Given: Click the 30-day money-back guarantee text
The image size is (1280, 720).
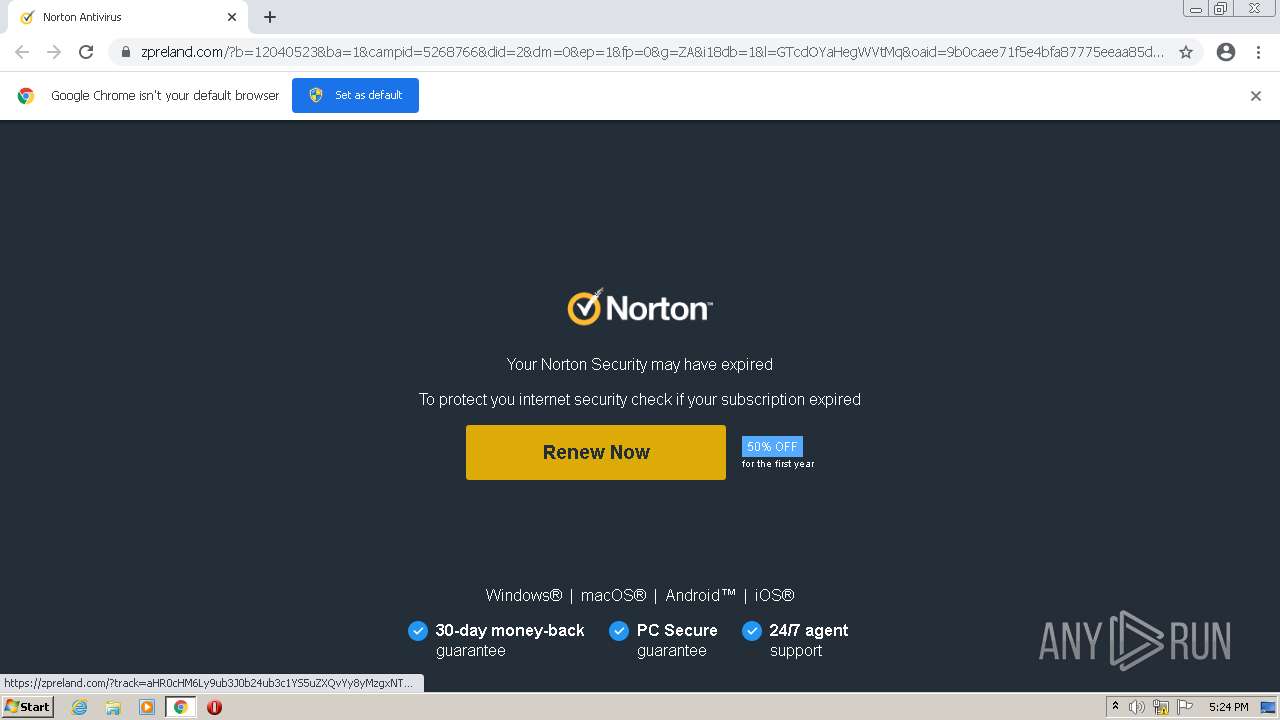Looking at the screenshot, I should pyautogui.click(x=510, y=640).
